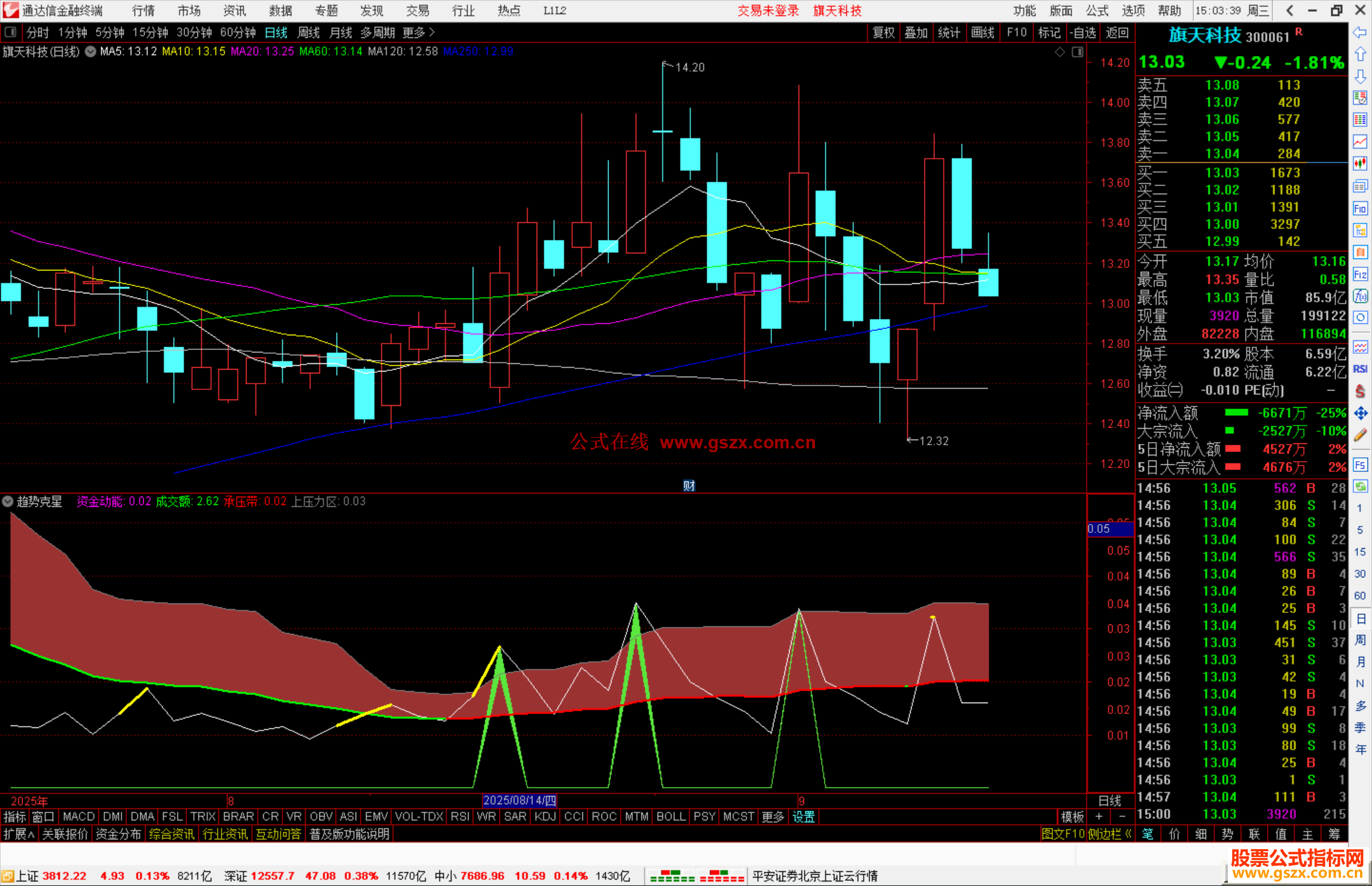Select the 60 minute period in sidebar
Viewport: 1372px width, 886px height.
coord(1360,596)
